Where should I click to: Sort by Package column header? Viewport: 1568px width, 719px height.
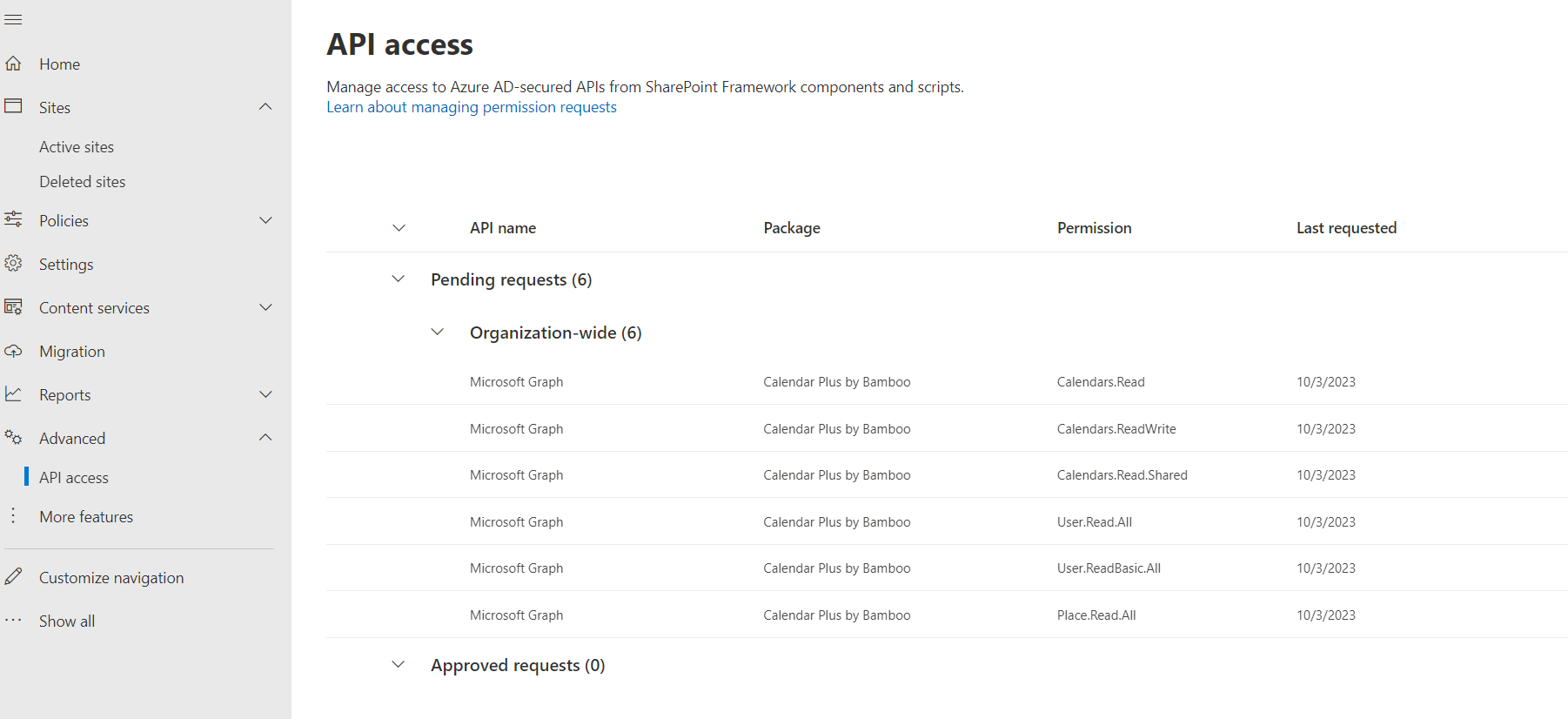coord(792,228)
